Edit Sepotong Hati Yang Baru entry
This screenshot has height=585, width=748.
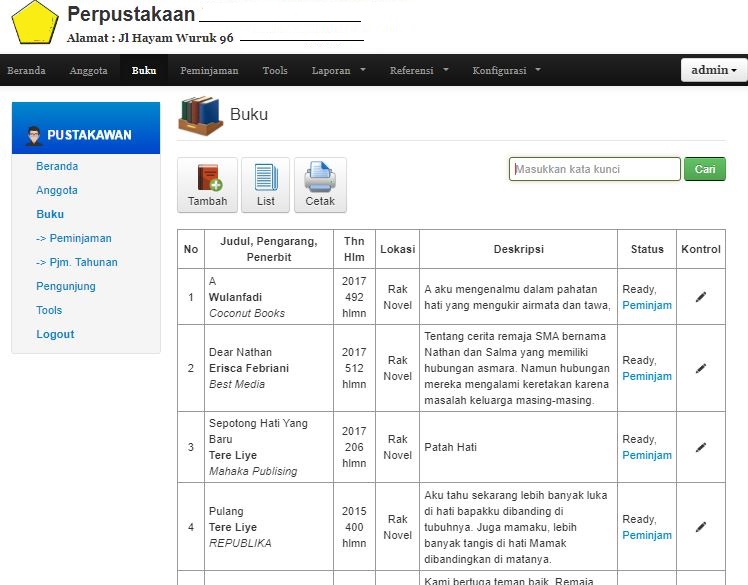coord(701,447)
